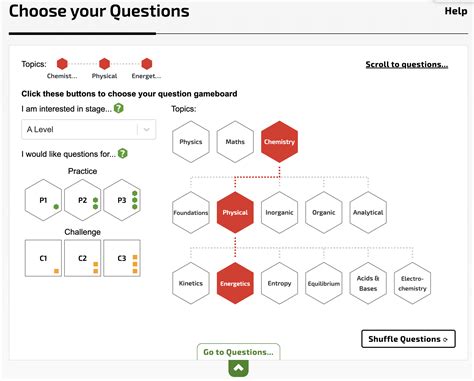The height and width of the screenshot is (381, 474).
Task: Click help icon beside stage interest label
Action: pos(119,108)
